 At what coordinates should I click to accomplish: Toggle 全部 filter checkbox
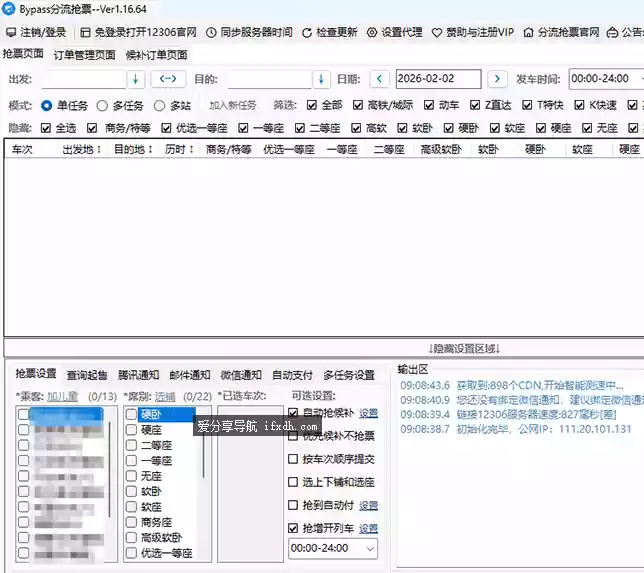click(x=312, y=106)
